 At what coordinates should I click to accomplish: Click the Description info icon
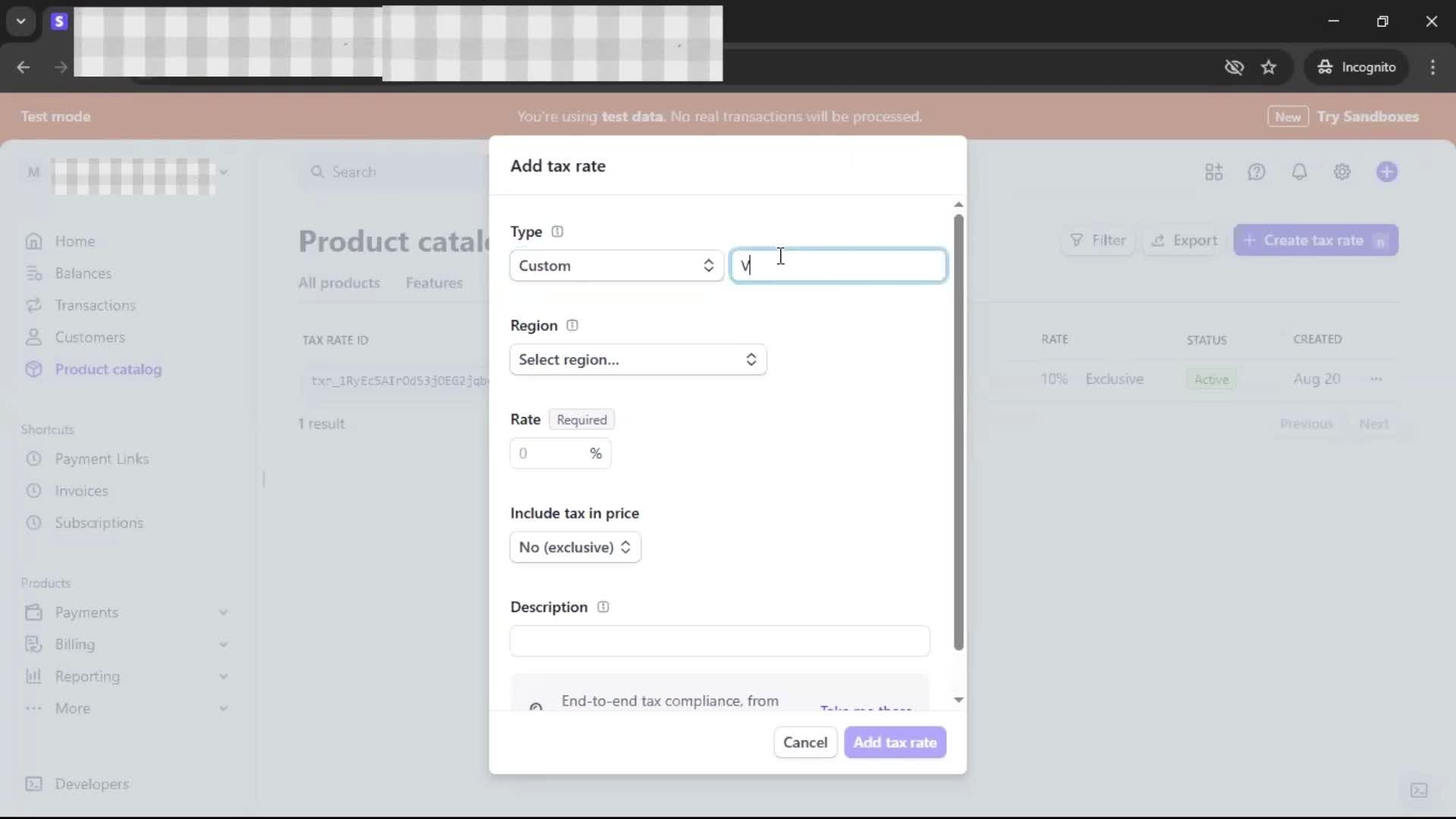pos(603,607)
